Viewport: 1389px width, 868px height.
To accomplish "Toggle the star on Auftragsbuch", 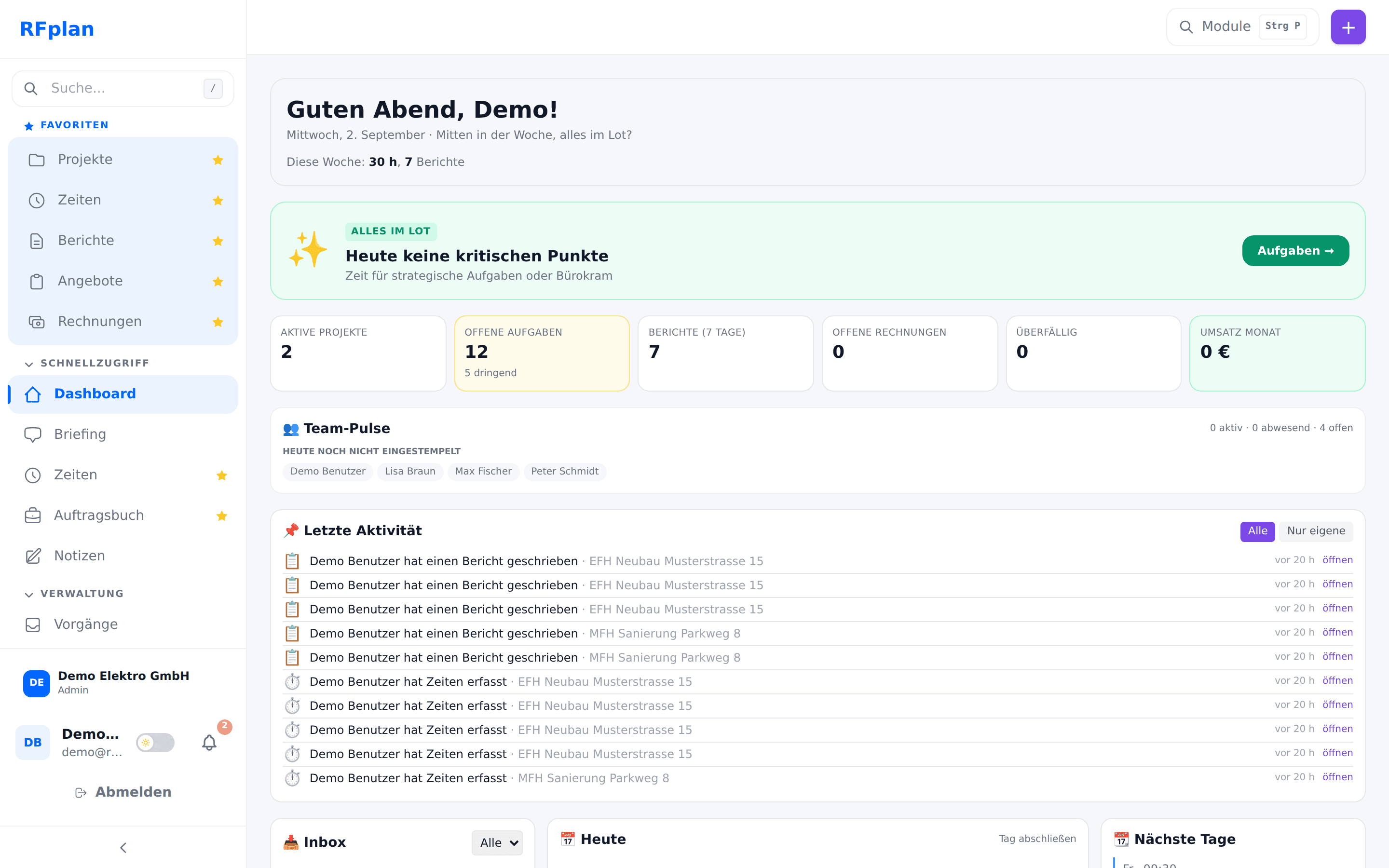I will point(222,515).
